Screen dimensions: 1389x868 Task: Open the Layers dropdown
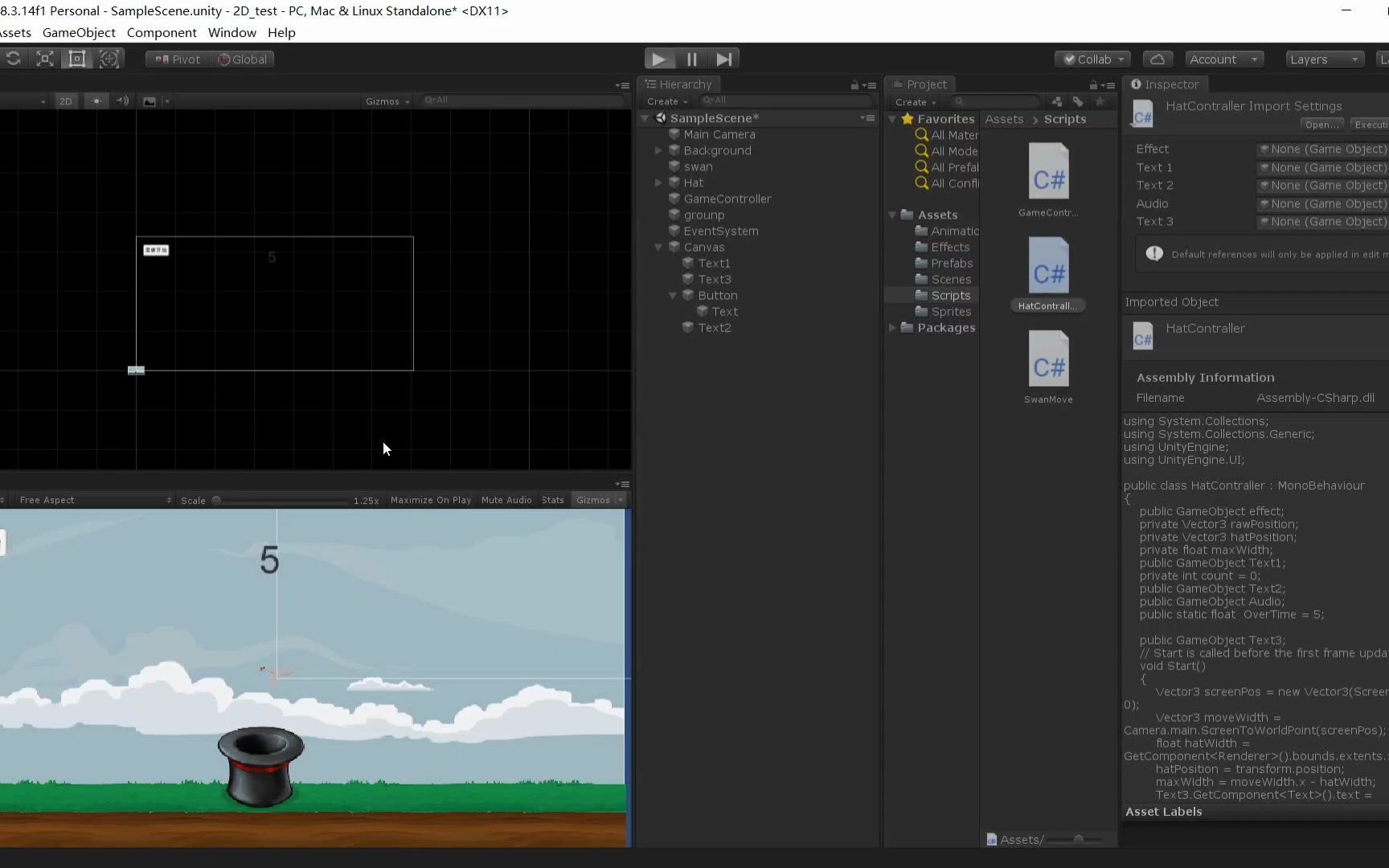pyautogui.click(x=1323, y=59)
